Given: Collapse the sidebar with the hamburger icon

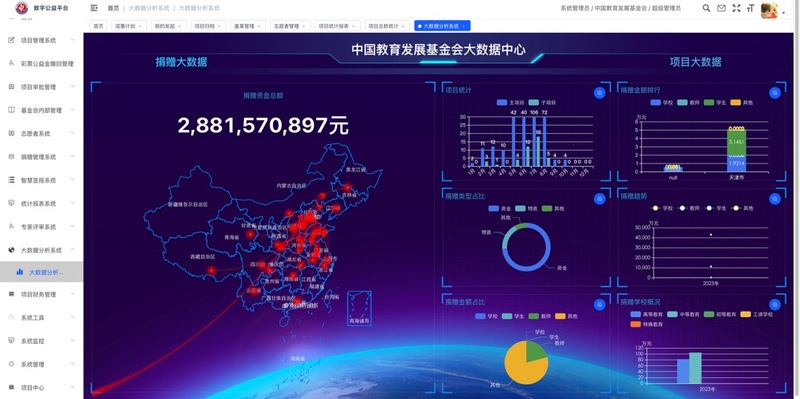Looking at the screenshot, I should [94, 8].
